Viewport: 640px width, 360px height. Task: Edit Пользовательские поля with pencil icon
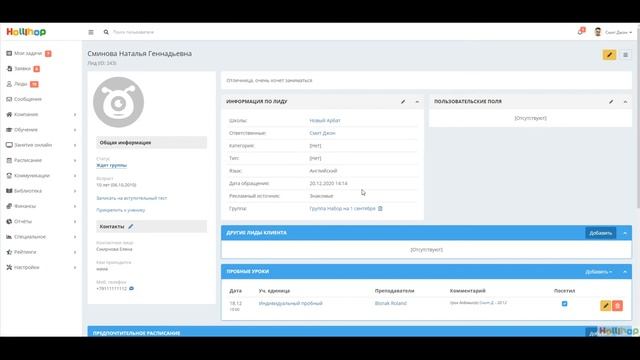pos(611,102)
